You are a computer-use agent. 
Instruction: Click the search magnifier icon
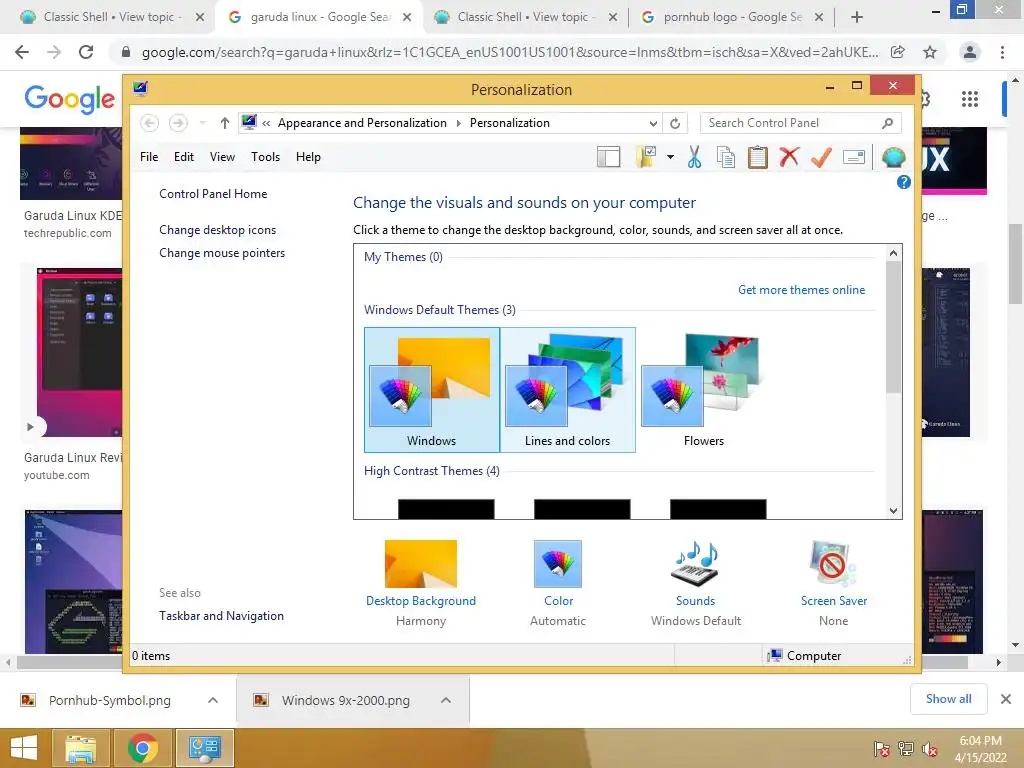click(887, 123)
